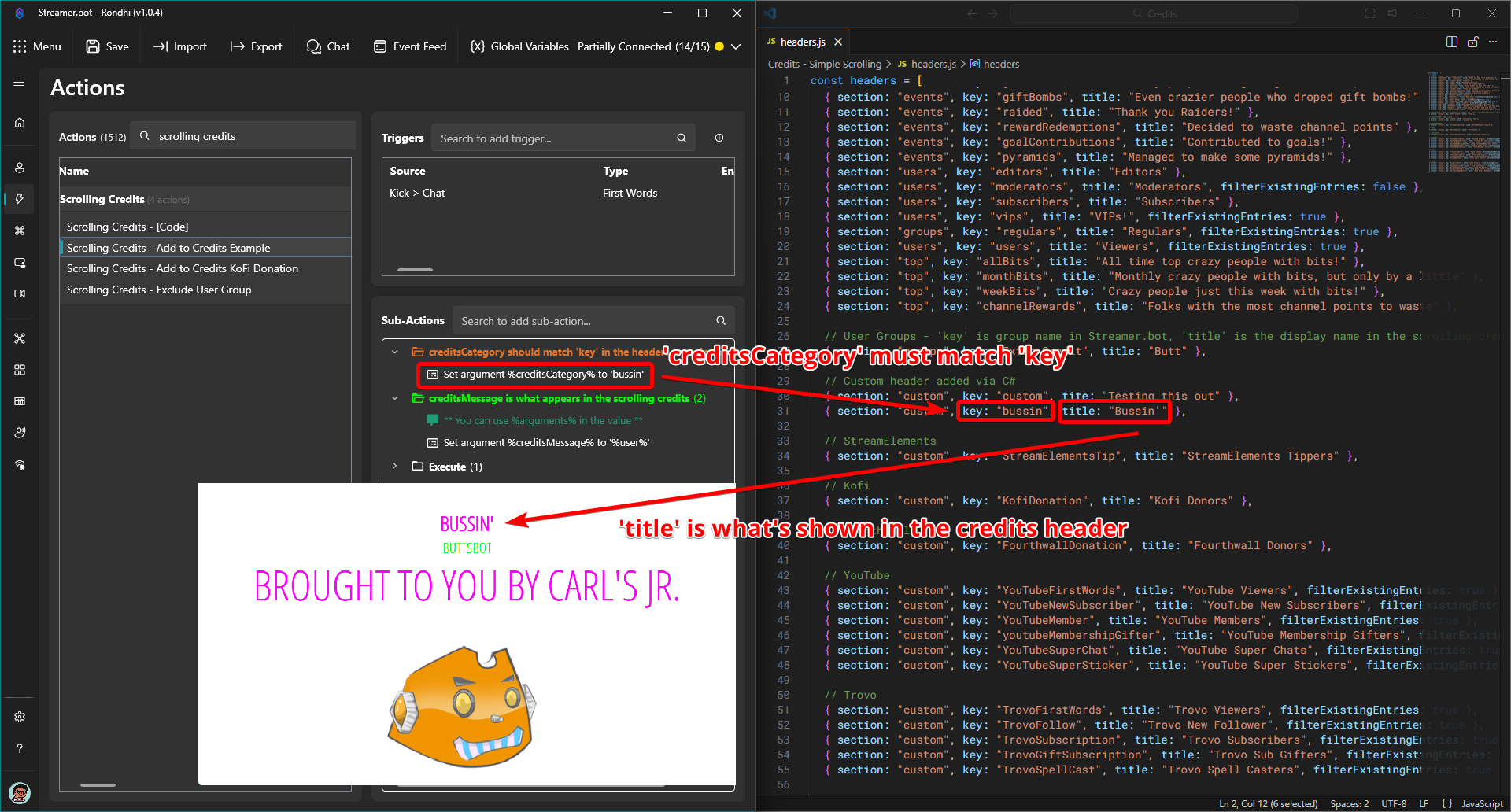Click the VS Code Credits command search bar
The width and height of the screenshot is (1511, 812).
pyautogui.click(x=1154, y=13)
